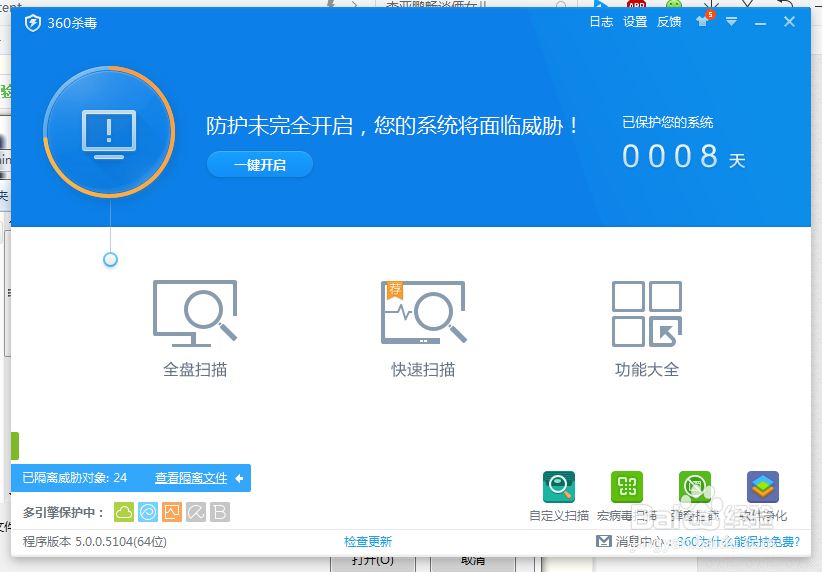
Task: Open 自定义扫描 custom scan
Action: click(559, 496)
